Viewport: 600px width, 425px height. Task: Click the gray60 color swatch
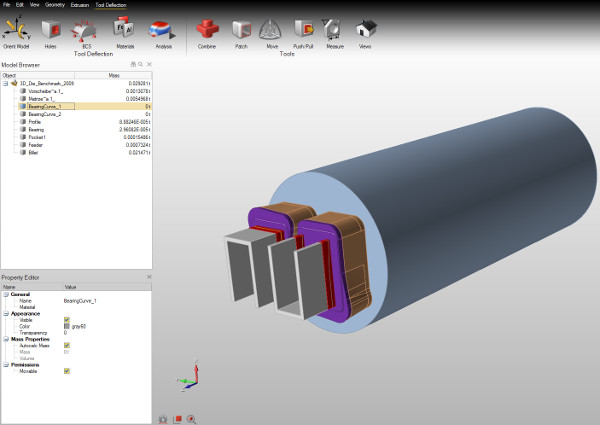67,326
